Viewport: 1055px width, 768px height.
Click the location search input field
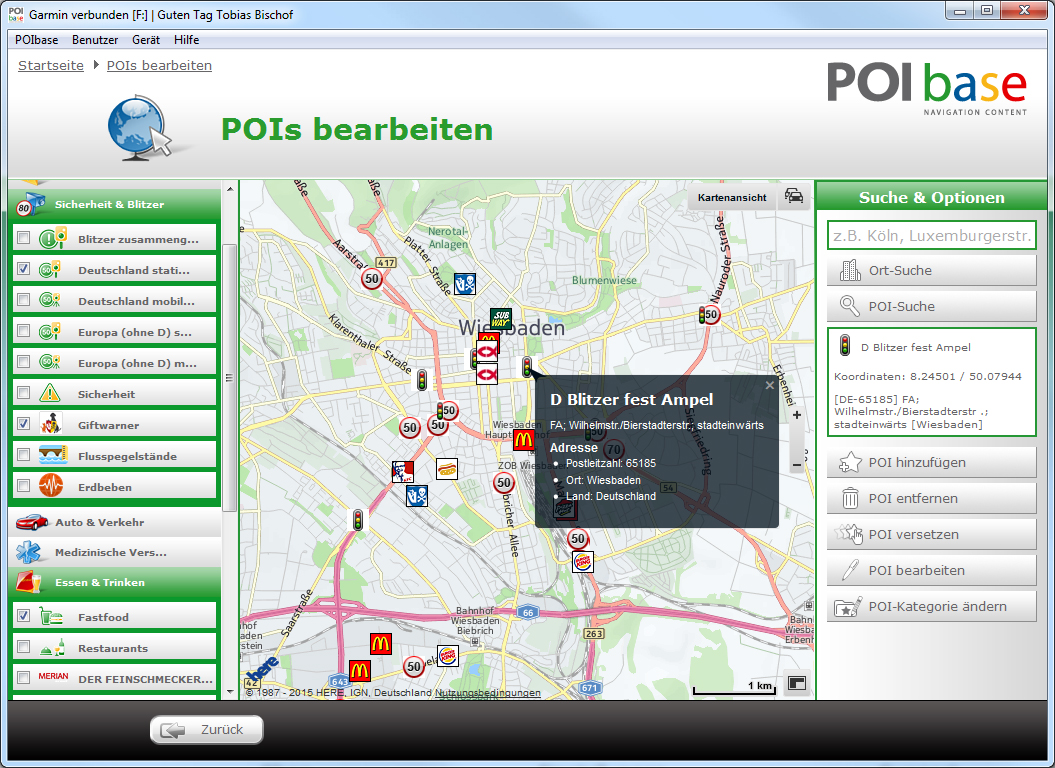point(931,236)
